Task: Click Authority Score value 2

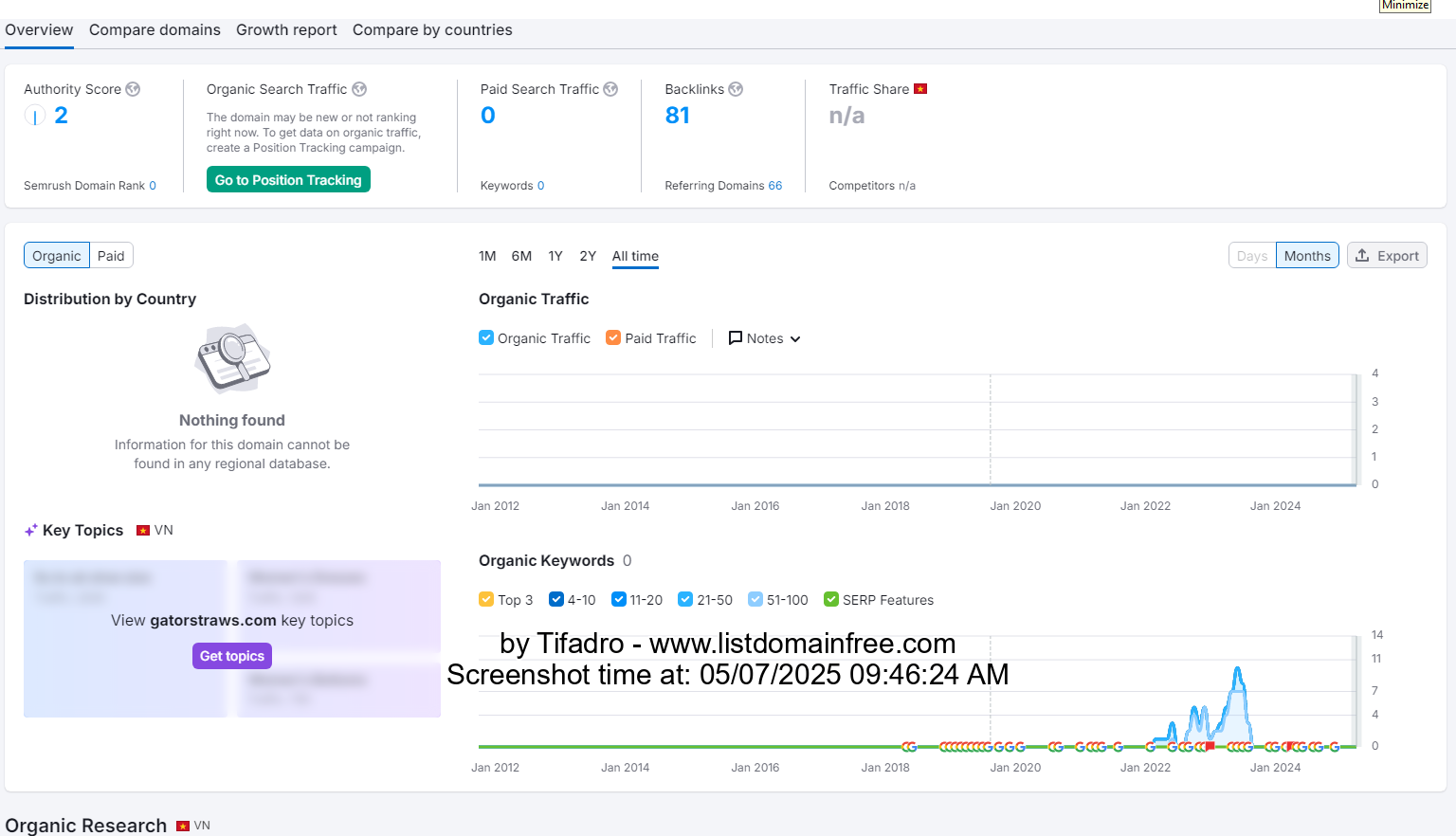Action: click(x=61, y=116)
